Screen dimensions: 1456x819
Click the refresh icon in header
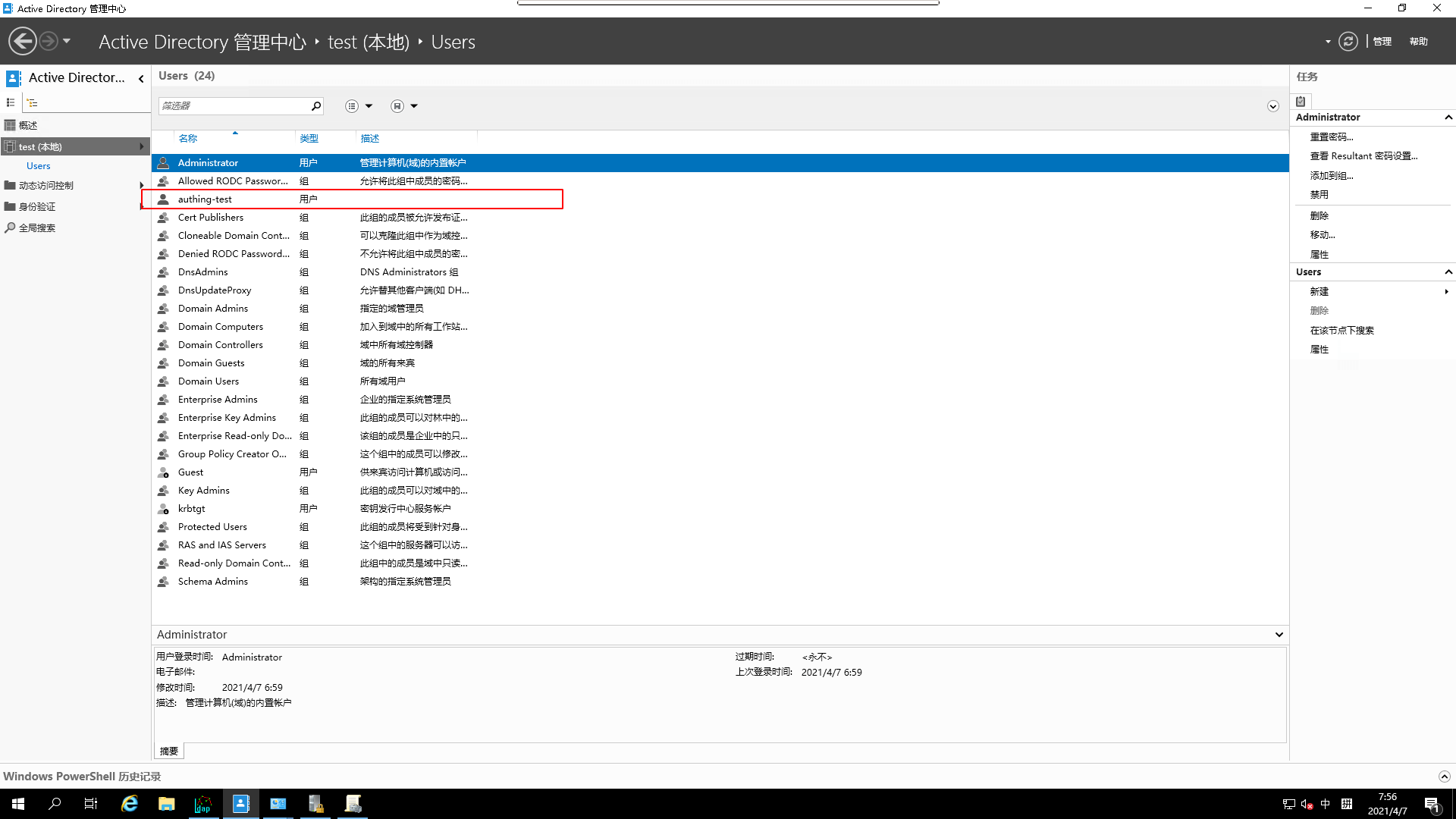pos(1348,42)
